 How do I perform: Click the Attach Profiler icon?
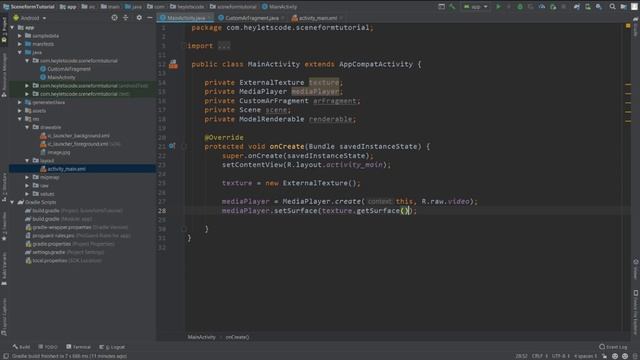pos(542,7)
